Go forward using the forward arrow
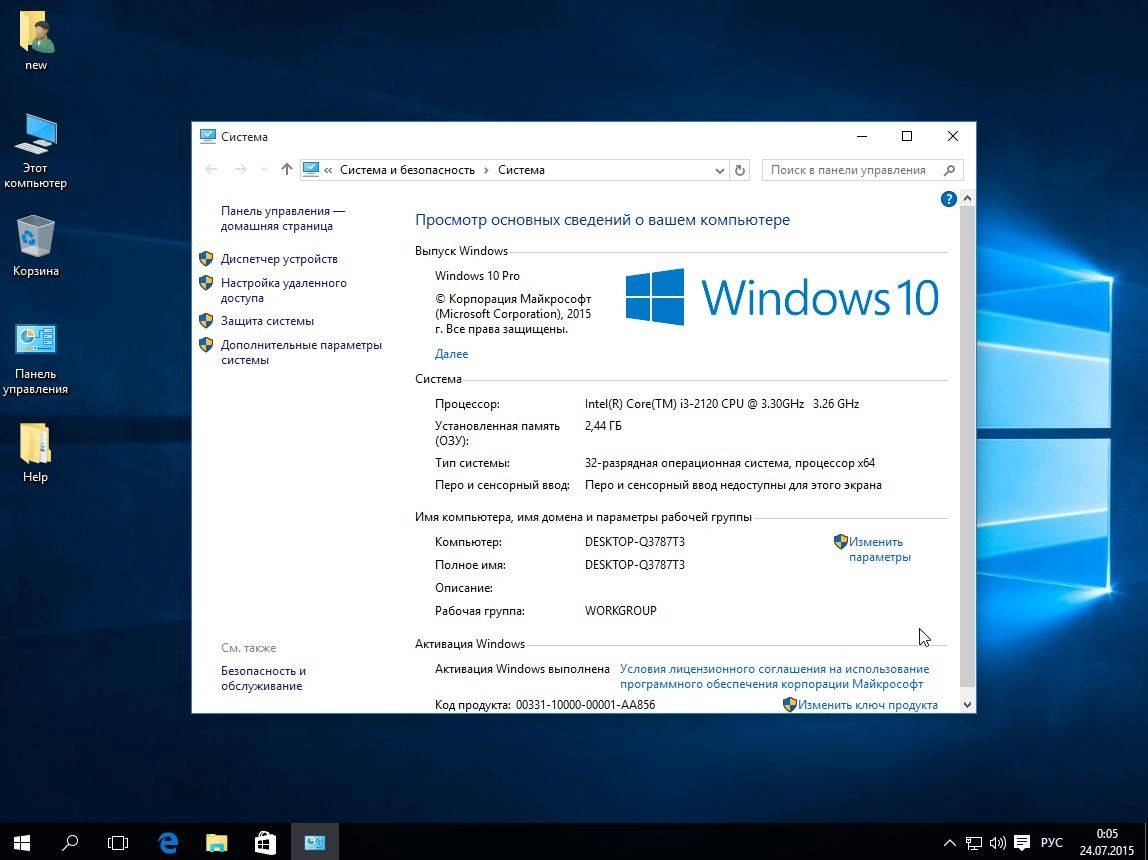1148x860 pixels. pyautogui.click(x=240, y=170)
